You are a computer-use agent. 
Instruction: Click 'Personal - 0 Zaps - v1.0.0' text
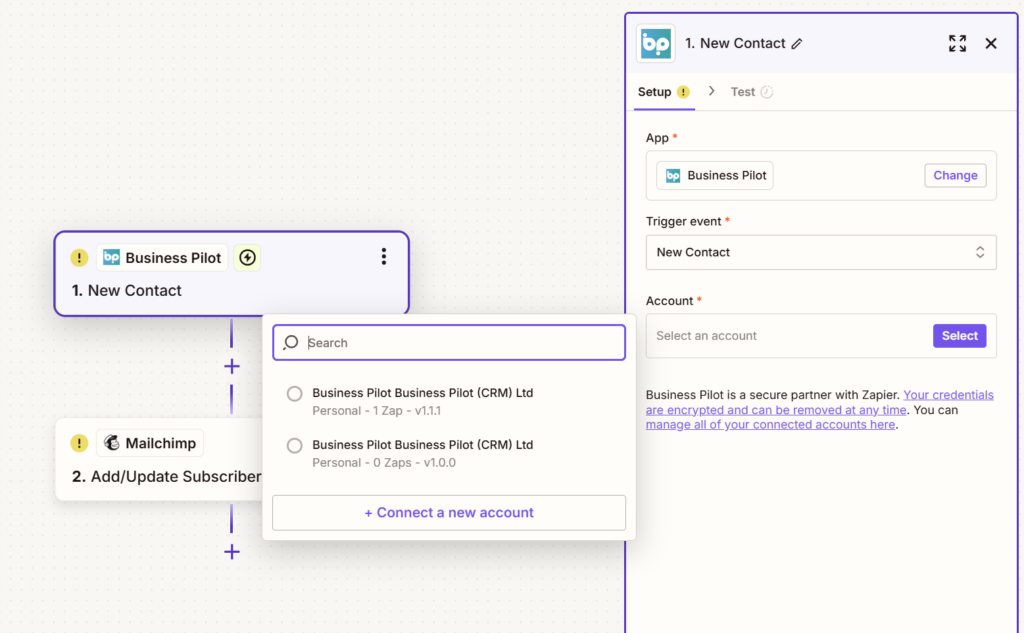384,463
